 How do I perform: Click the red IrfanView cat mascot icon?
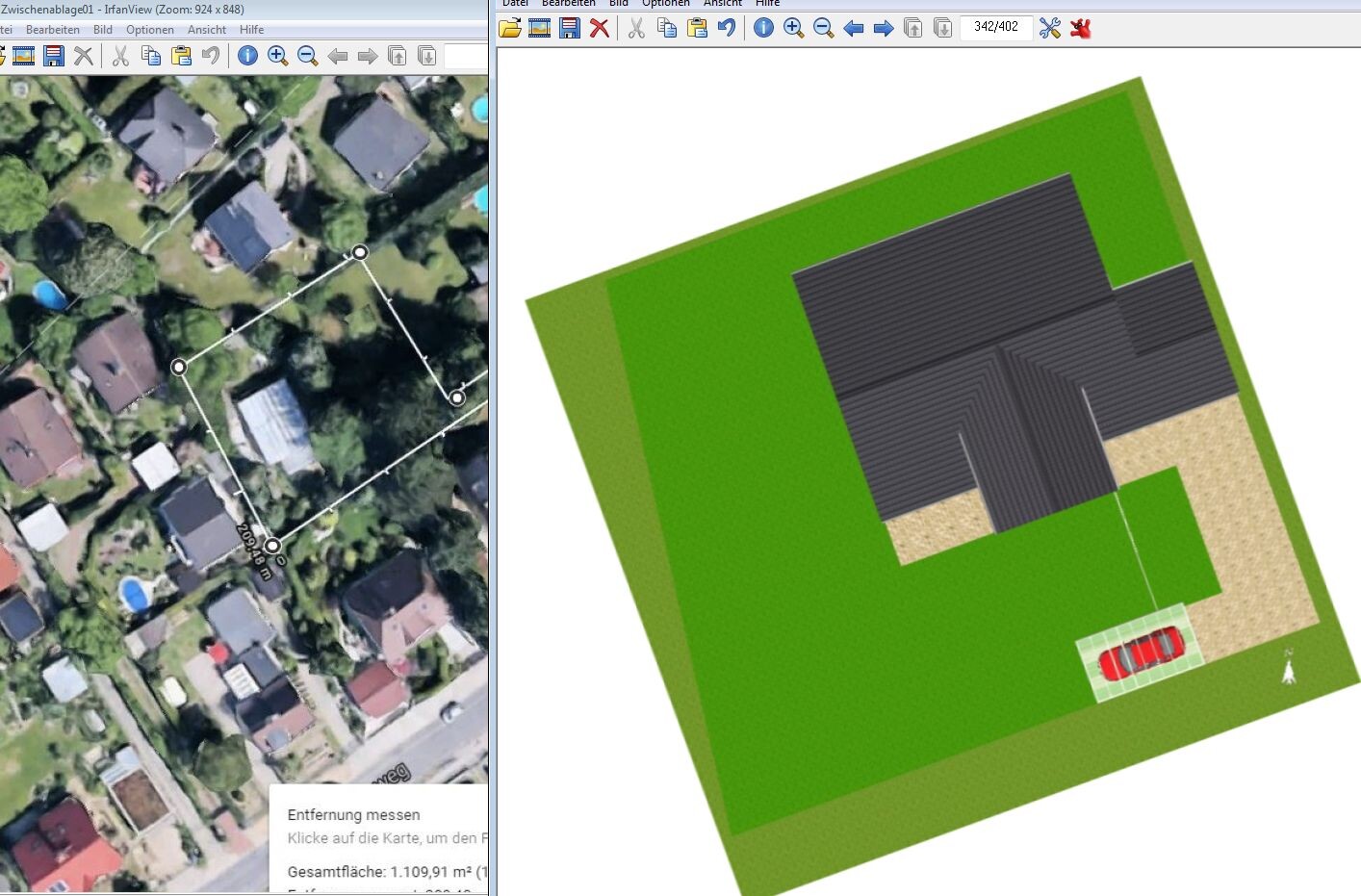[1080, 28]
